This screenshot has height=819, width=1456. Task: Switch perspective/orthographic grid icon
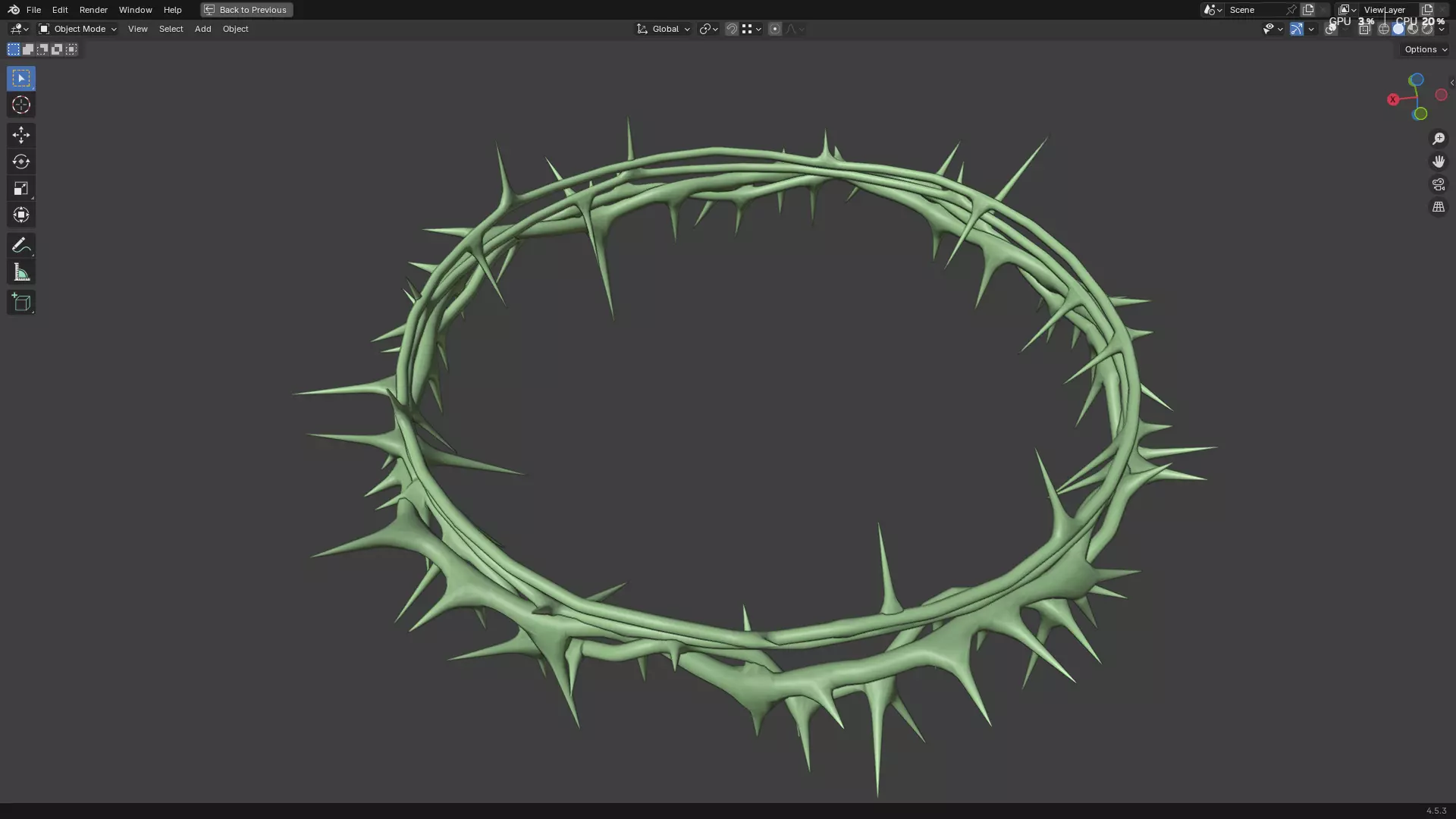[1438, 207]
